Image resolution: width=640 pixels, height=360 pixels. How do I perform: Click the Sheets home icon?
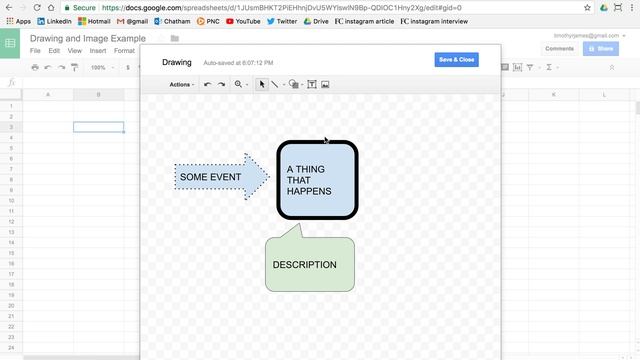click(10, 43)
